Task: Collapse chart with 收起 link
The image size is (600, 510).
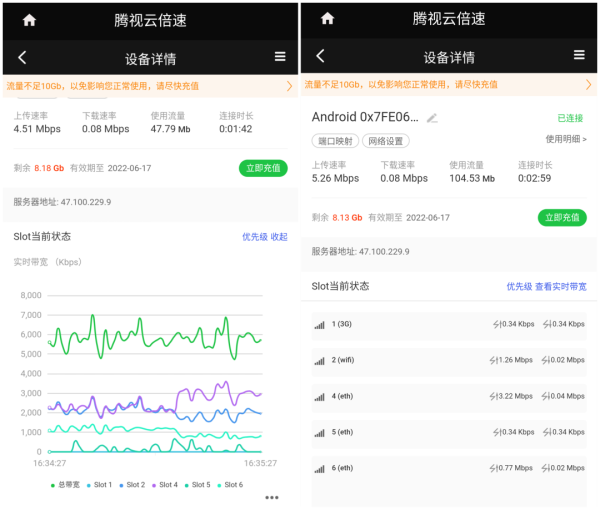Action: [x=279, y=237]
